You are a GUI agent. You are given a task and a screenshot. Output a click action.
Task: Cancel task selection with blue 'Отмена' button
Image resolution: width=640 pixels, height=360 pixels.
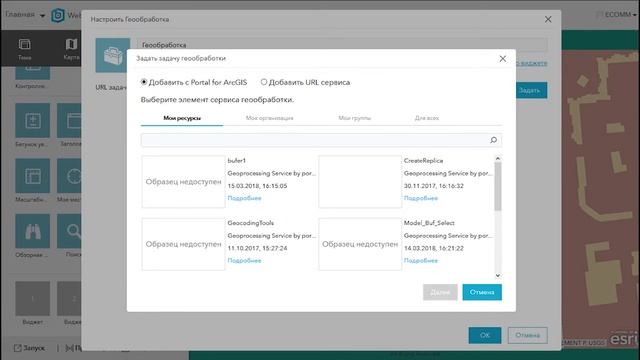point(482,292)
